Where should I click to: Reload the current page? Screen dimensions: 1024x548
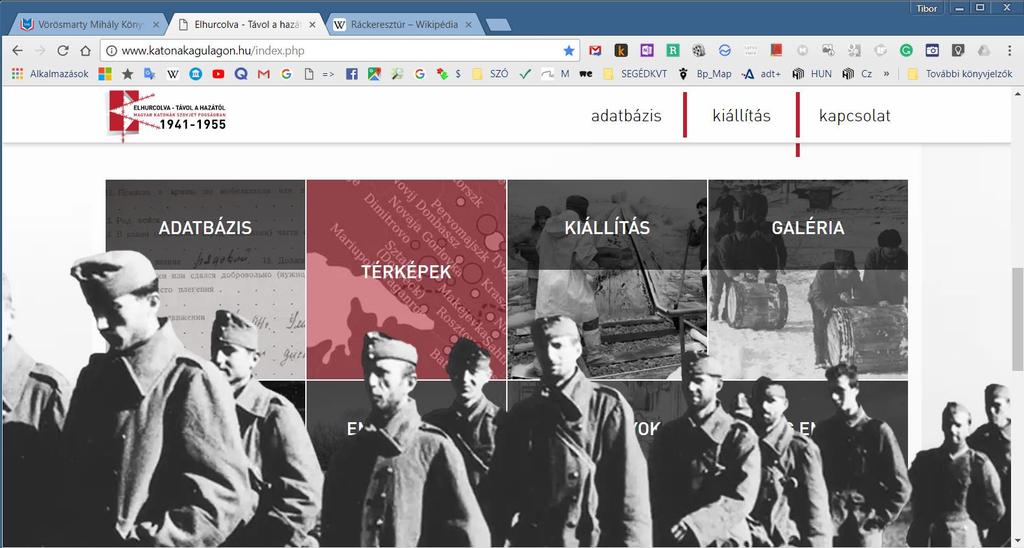(x=63, y=50)
